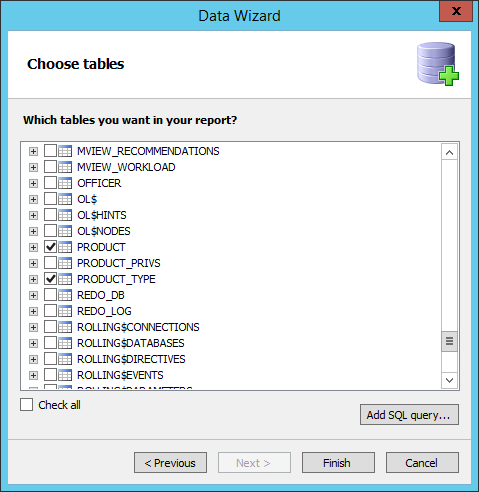The width and height of the screenshot is (479, 492).
Task: Click the MVIEW_WORKLOAD table icon
Action: (65, 167)
